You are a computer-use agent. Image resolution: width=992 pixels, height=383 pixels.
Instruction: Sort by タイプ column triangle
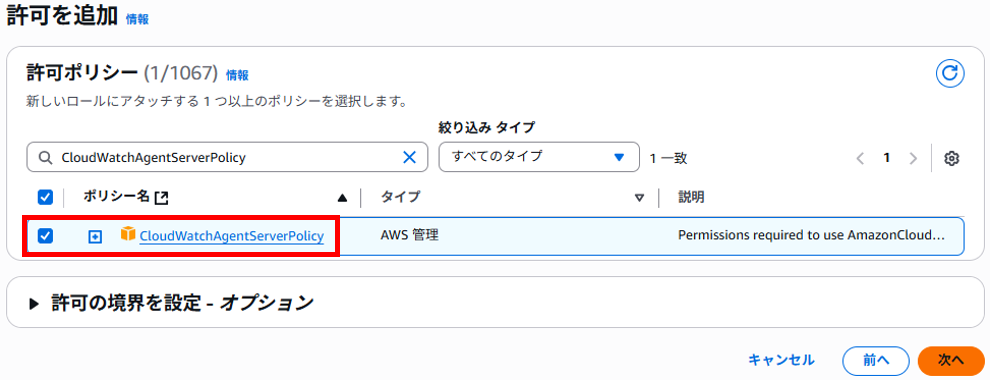click(x=639, y=198)
